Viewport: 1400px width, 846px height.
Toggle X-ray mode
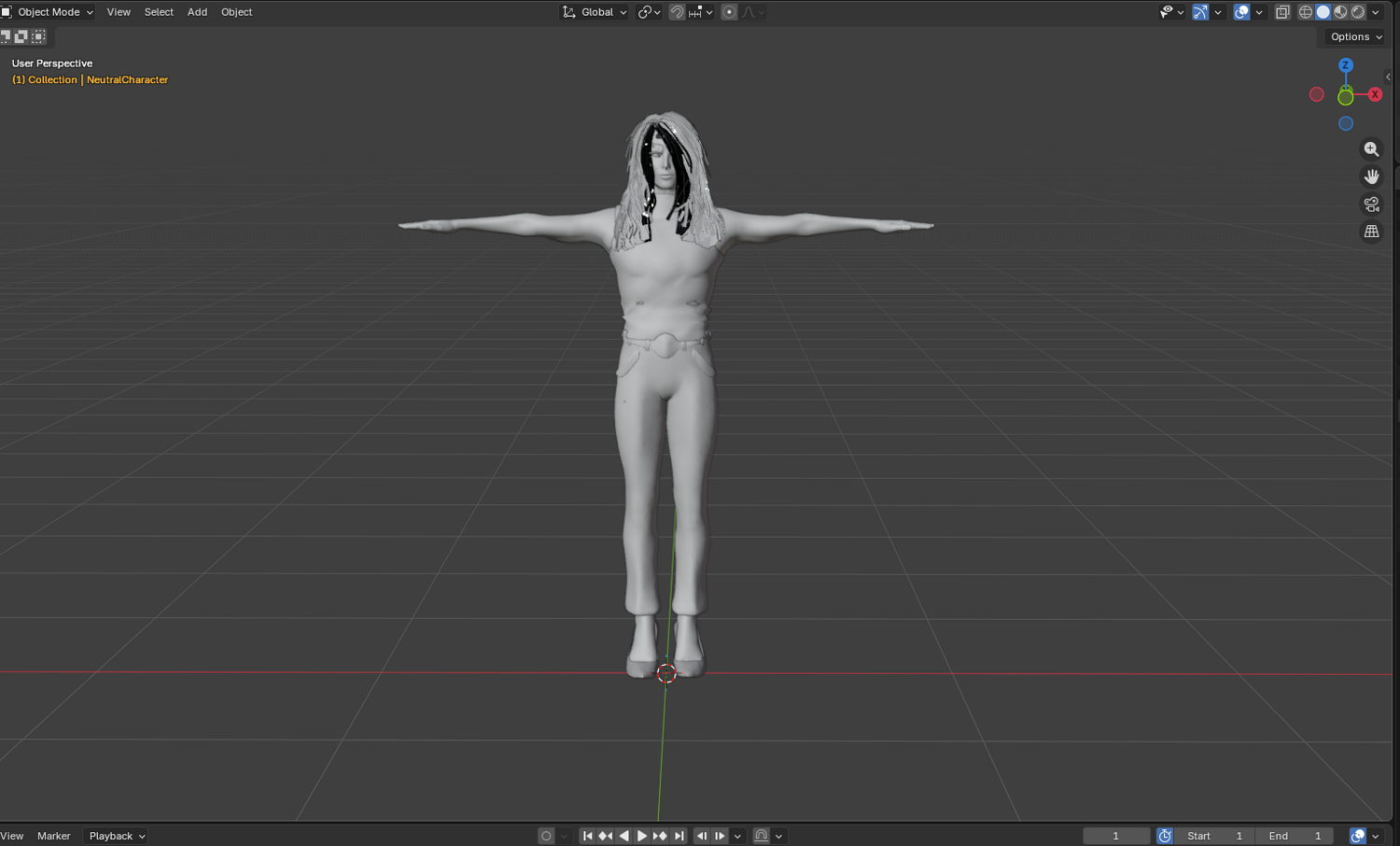(x=1282, y=12)
